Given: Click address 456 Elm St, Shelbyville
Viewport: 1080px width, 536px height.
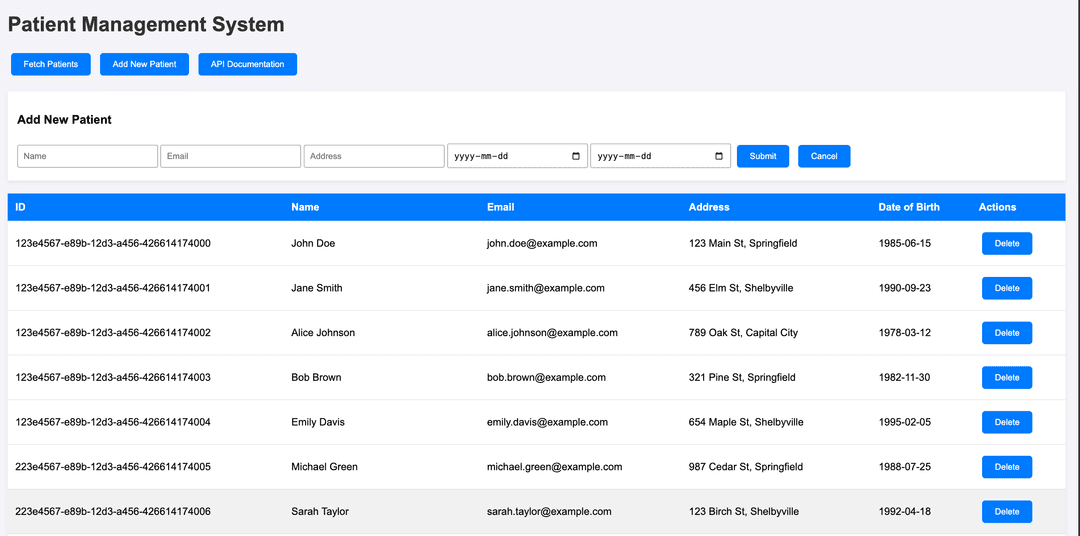Looking at the screenshot, I should [741, 288].
